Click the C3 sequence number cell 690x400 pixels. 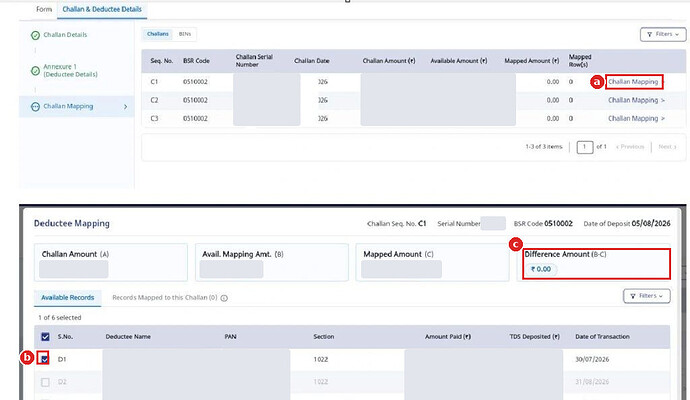[x=154, y=118]
